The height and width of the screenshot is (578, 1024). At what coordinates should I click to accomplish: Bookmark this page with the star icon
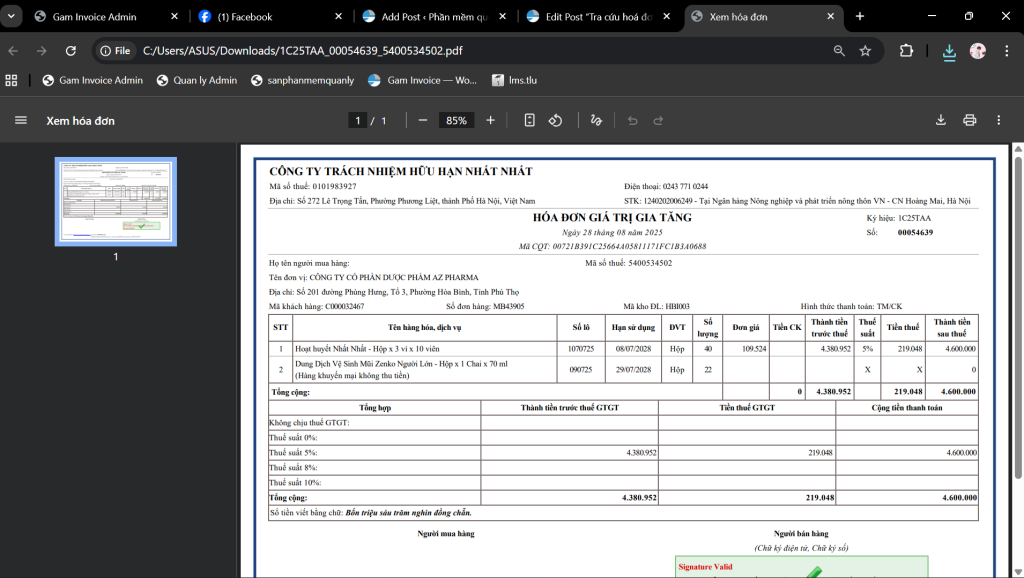865,50
